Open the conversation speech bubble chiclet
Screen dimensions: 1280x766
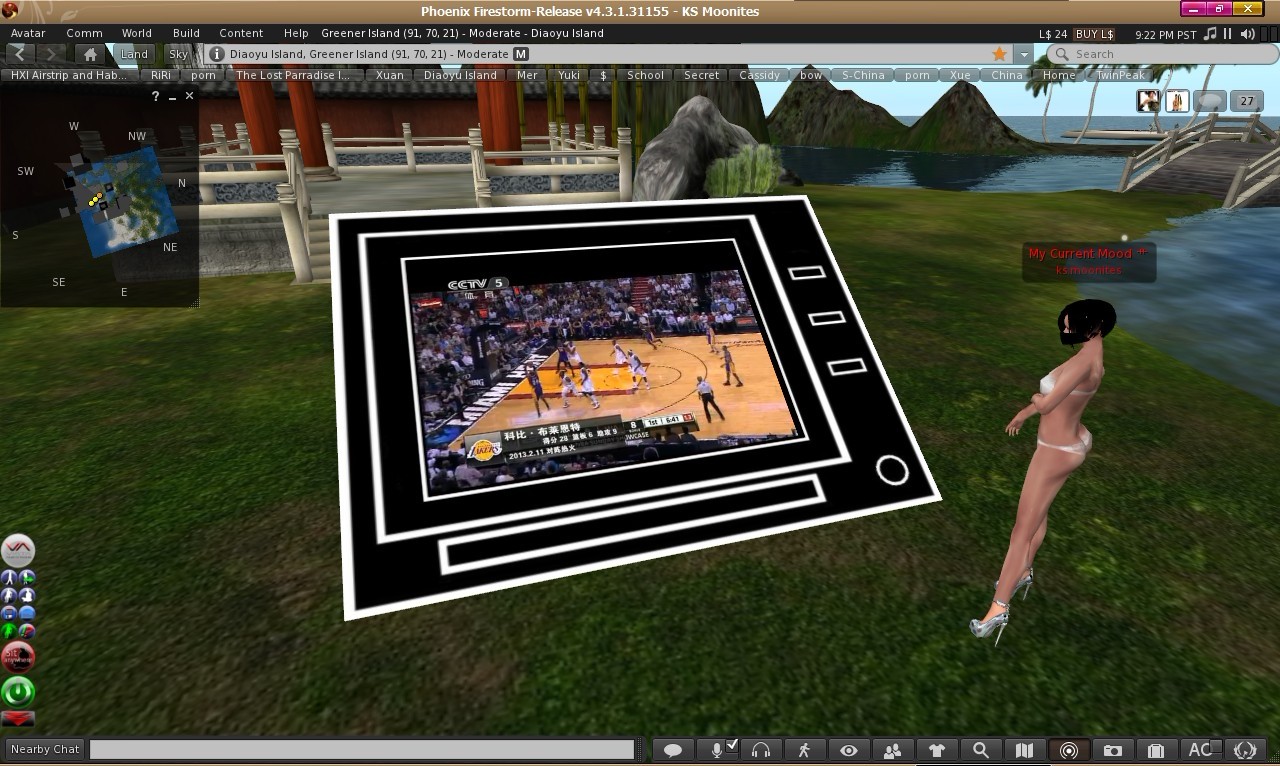tap(1210, 101)
